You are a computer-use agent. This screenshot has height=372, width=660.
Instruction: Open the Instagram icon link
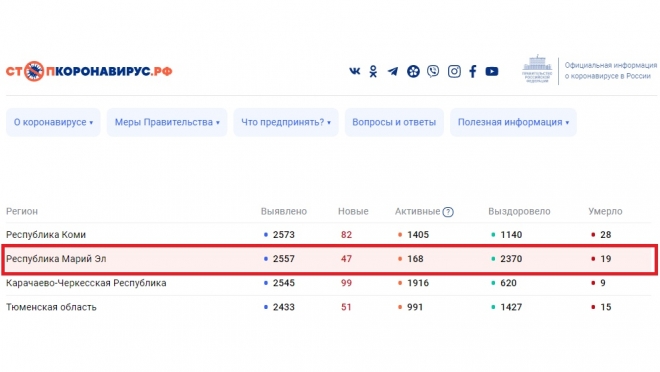pyautogui.click(x=454, y=71)
